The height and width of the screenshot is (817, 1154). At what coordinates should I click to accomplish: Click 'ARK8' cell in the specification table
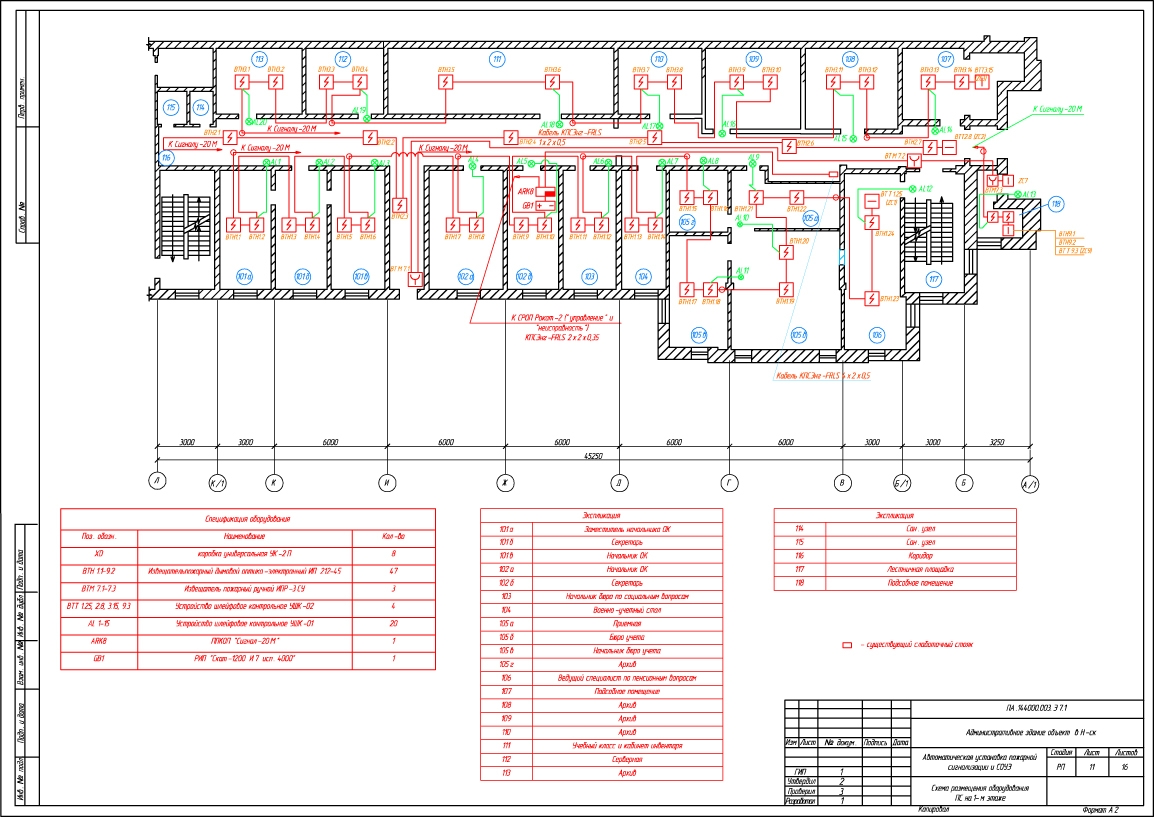click(99, 641)
